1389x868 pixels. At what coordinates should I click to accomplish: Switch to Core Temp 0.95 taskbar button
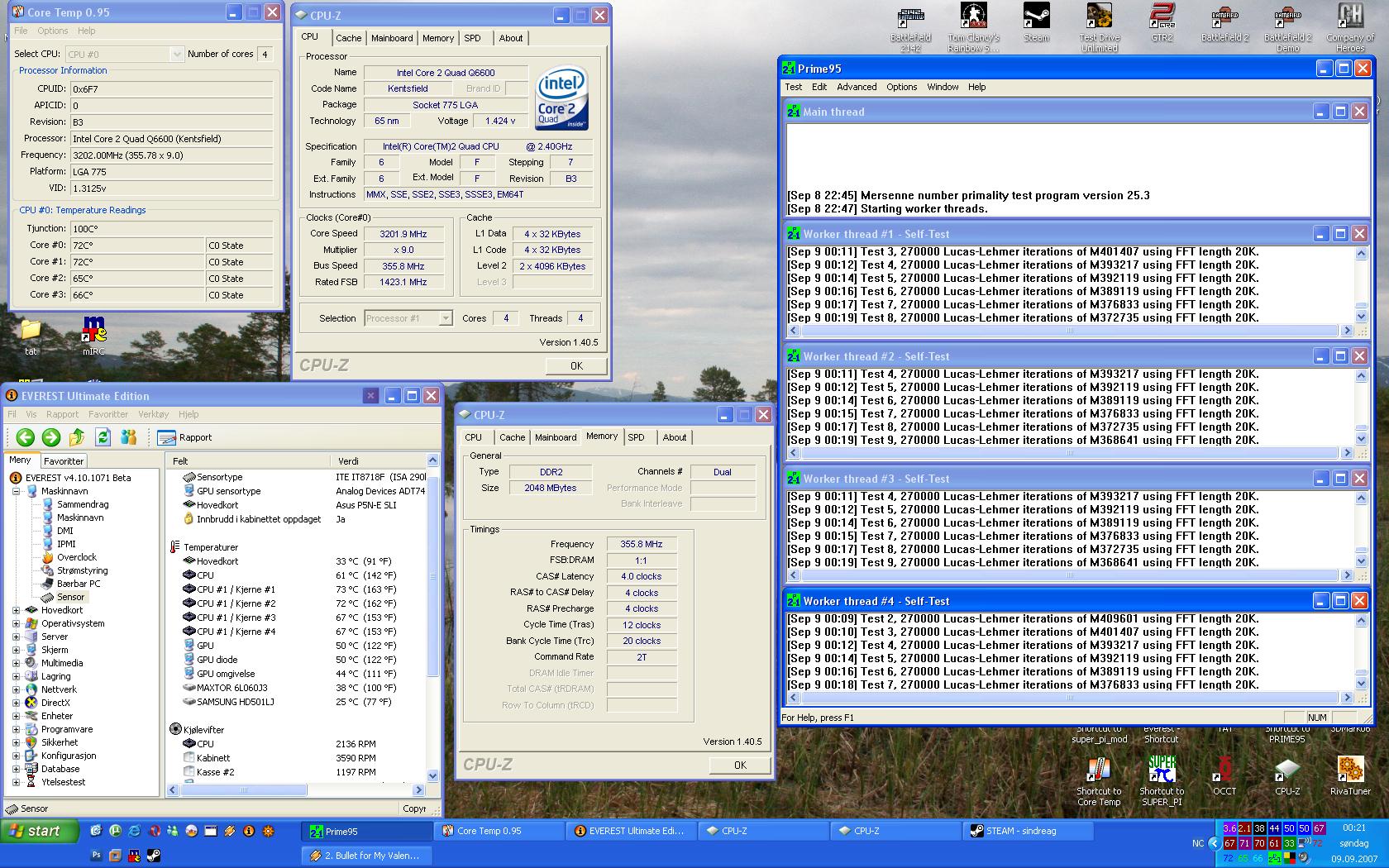[500, 832]
